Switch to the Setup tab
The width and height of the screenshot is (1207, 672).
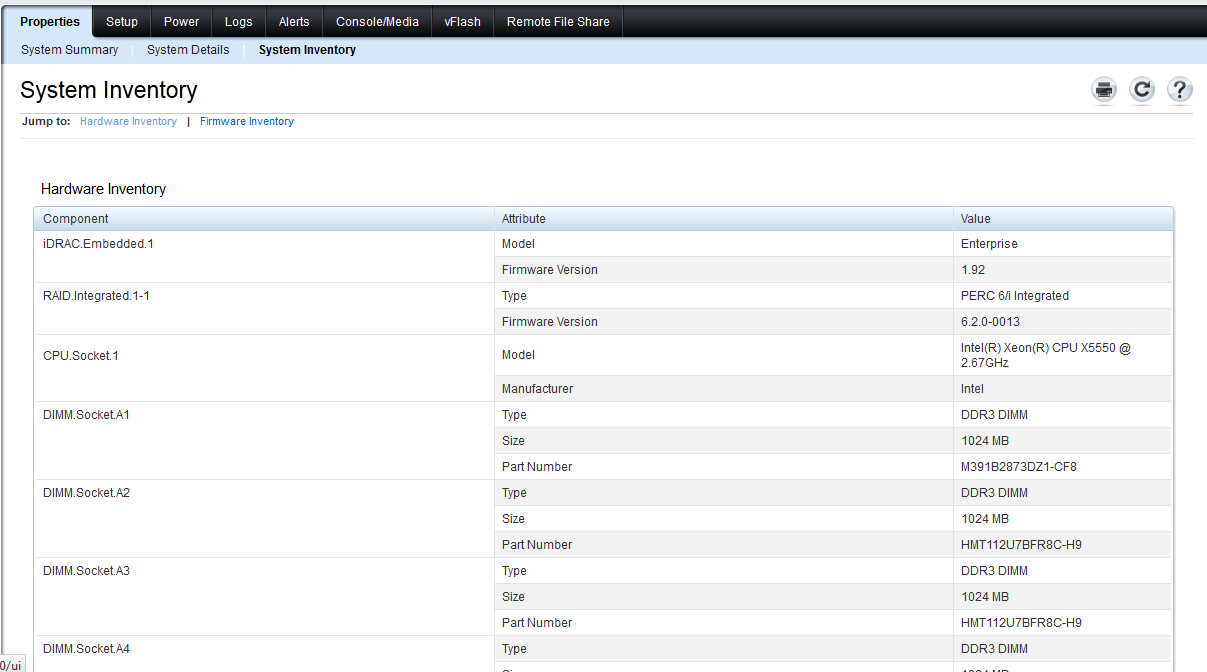[121, 21]
